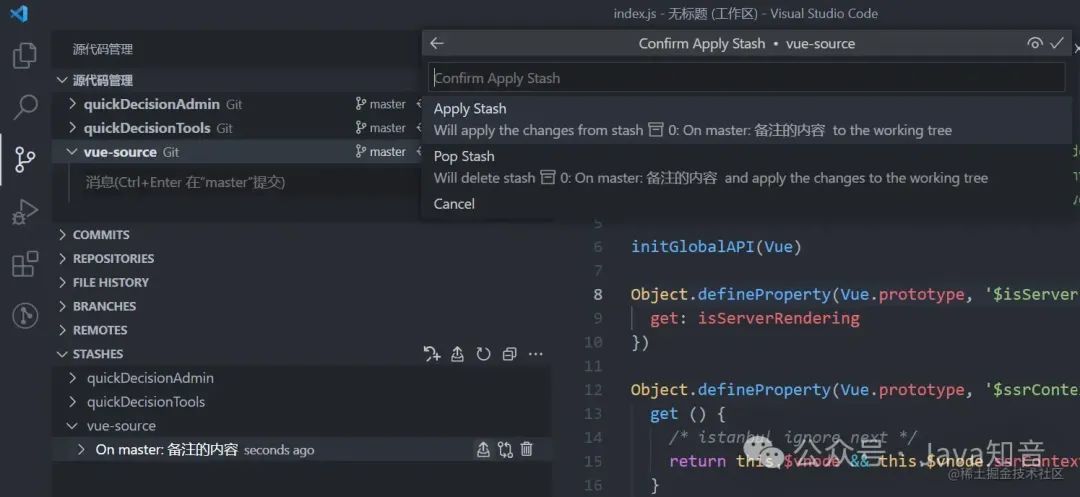
Task: Open the GitLens icon in activity bar
Action: click(25, 315)
